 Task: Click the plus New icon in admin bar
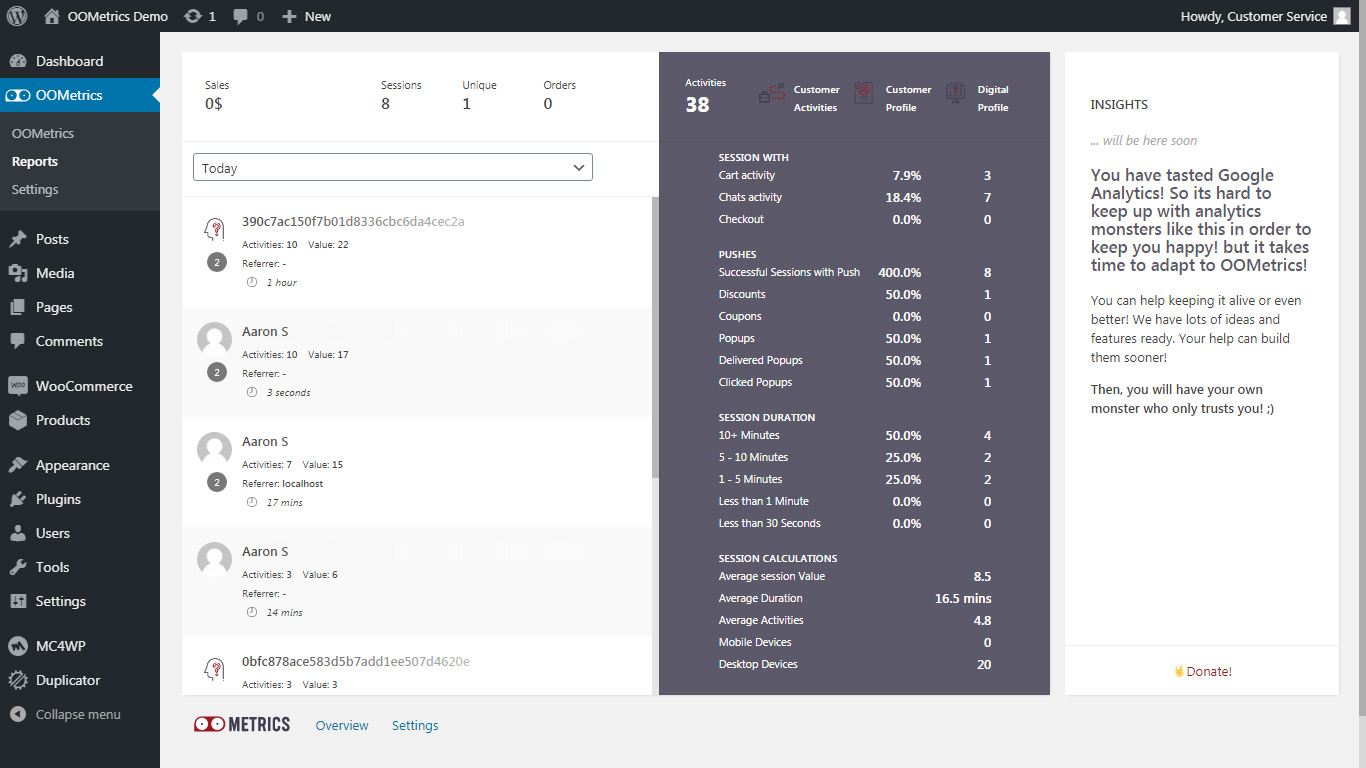coord(289,16)
